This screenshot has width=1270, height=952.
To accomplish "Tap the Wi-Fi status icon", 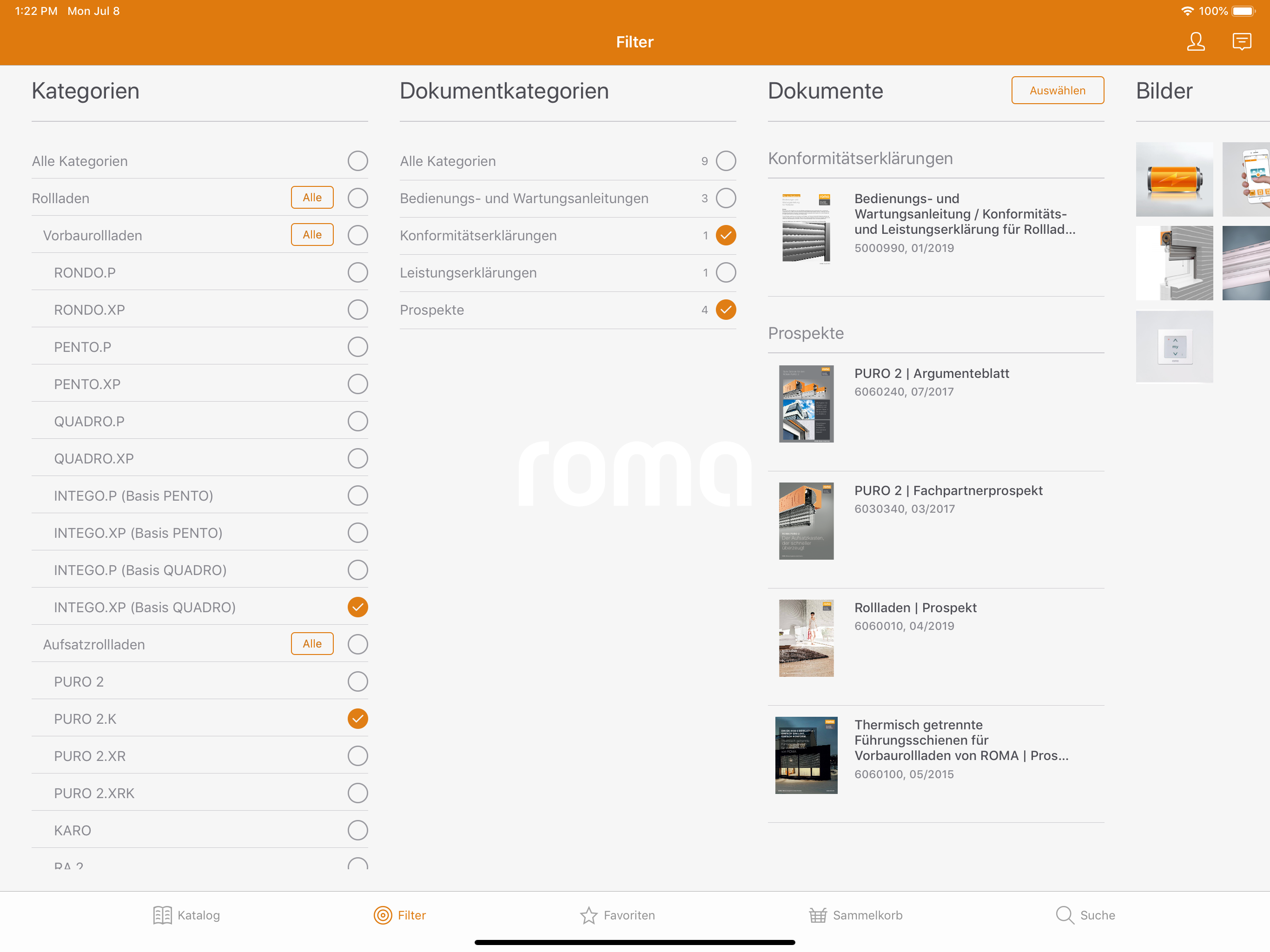I will click(1187, 11).
